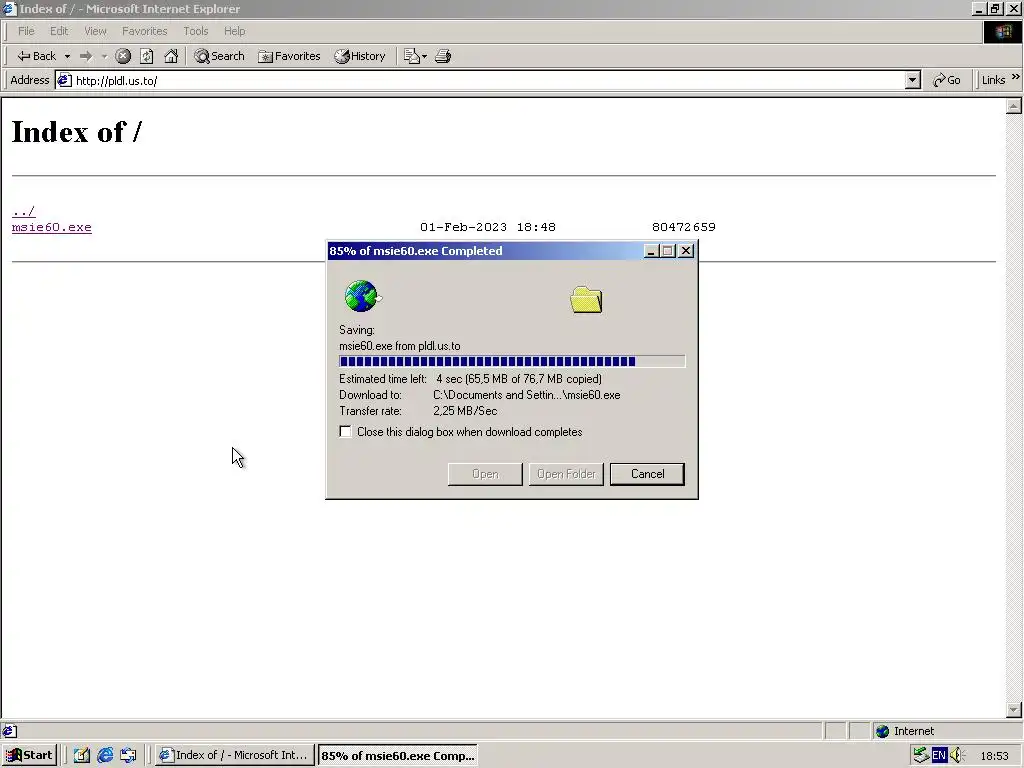Open the View menu

pos(95,31)
